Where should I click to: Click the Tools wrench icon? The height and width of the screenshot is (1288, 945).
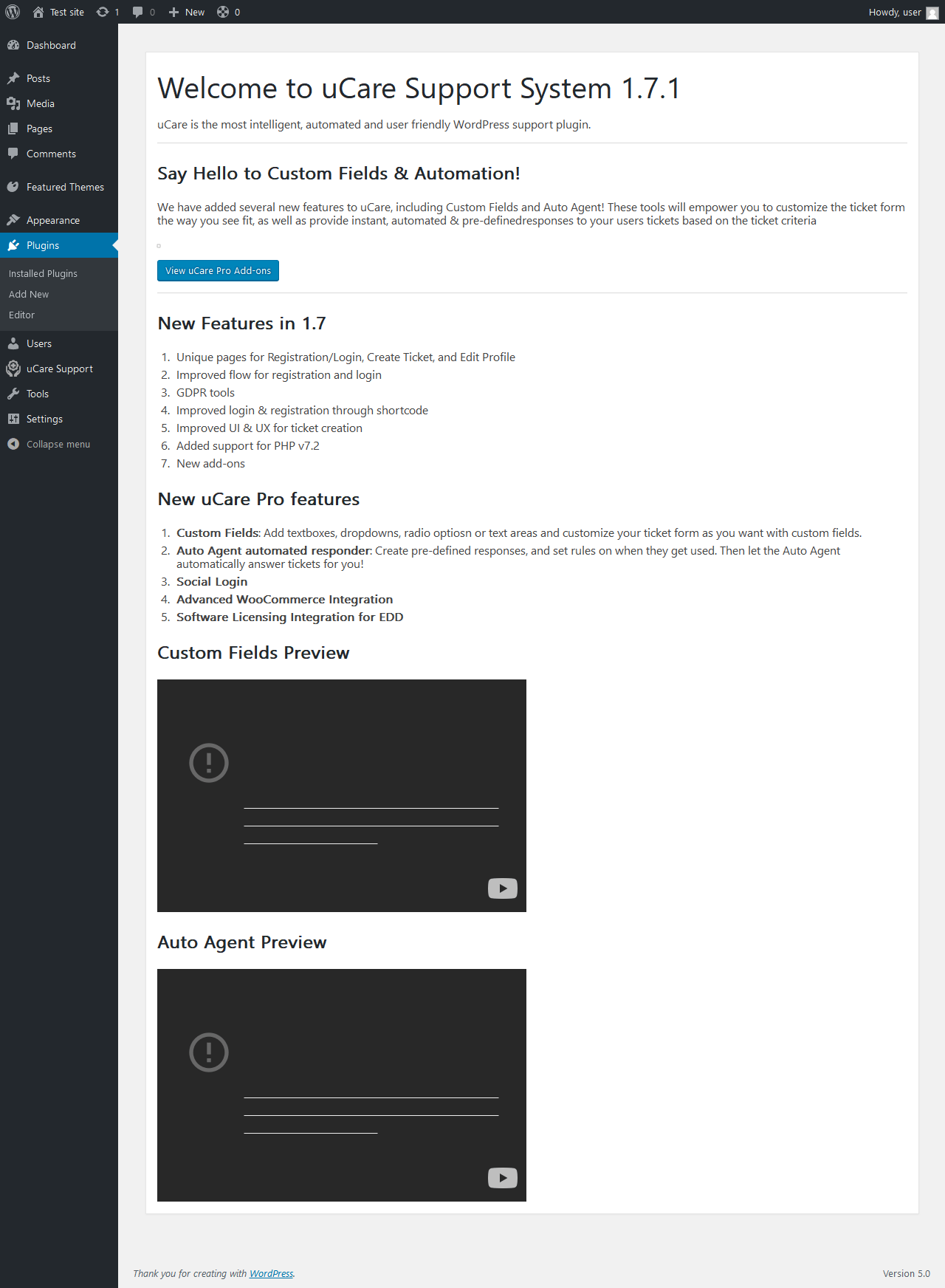click(13, 394)
